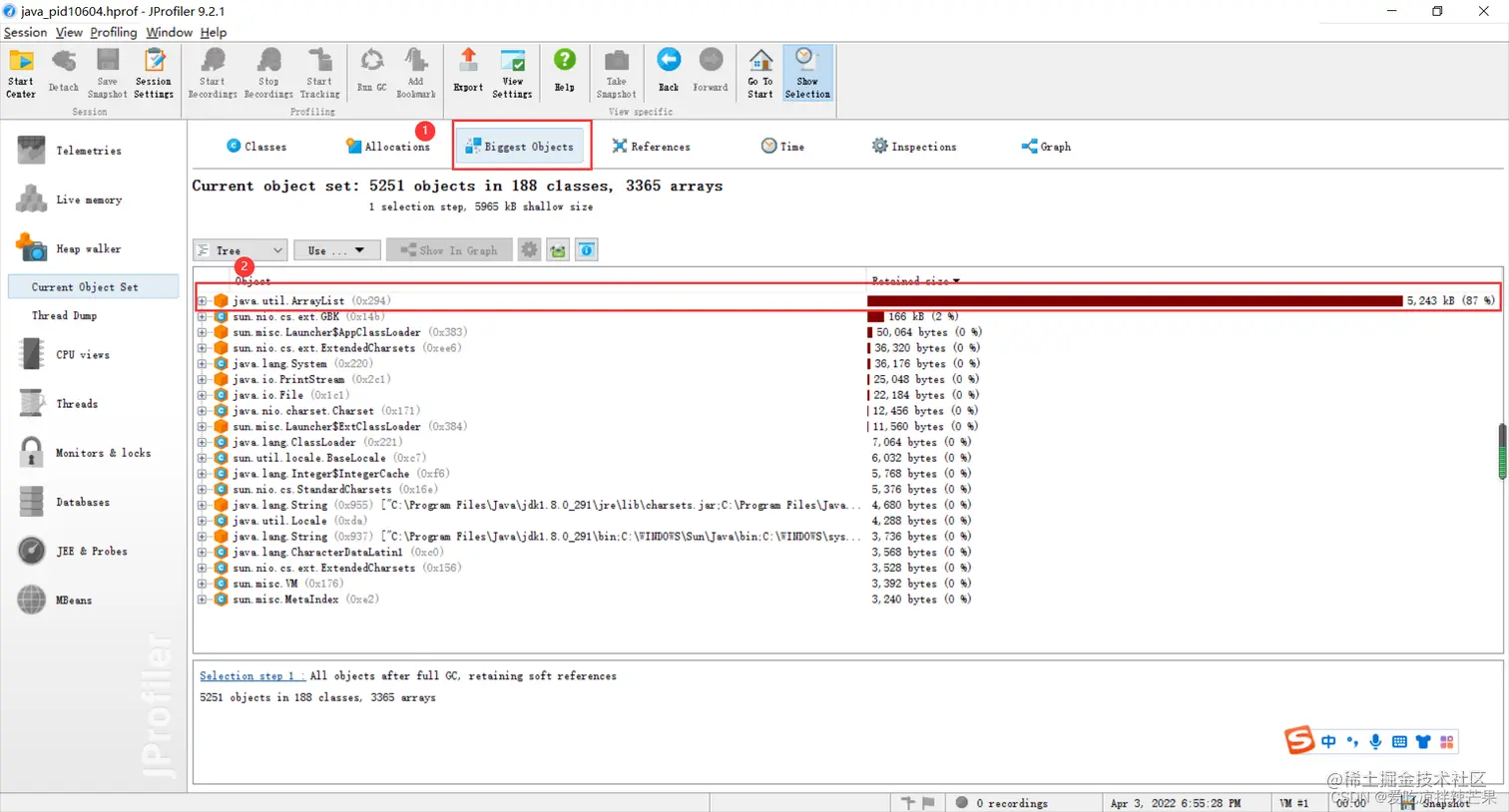Open the View menu

(x=69, y=32)
